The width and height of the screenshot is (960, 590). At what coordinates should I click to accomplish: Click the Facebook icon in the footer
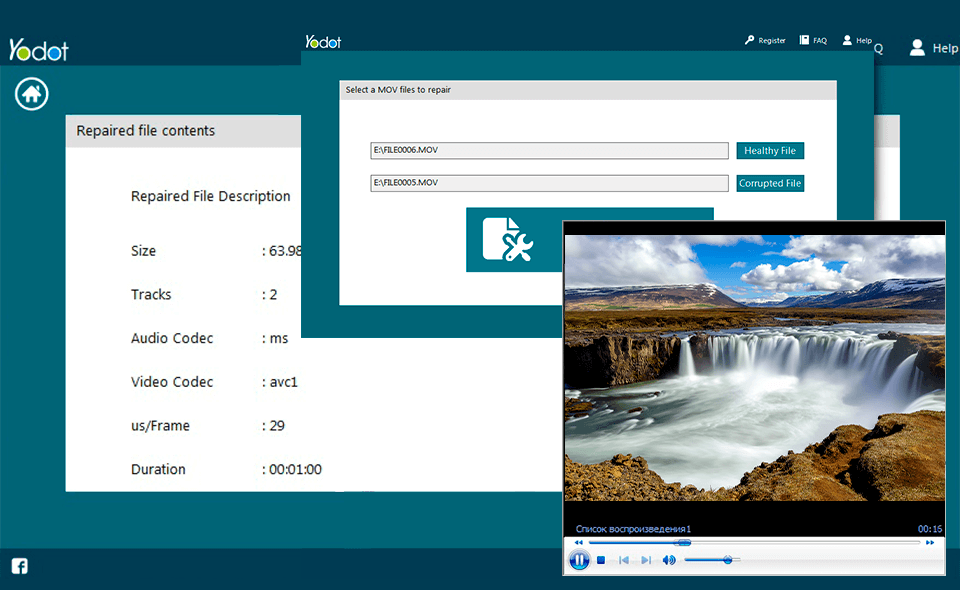[19, 566]
